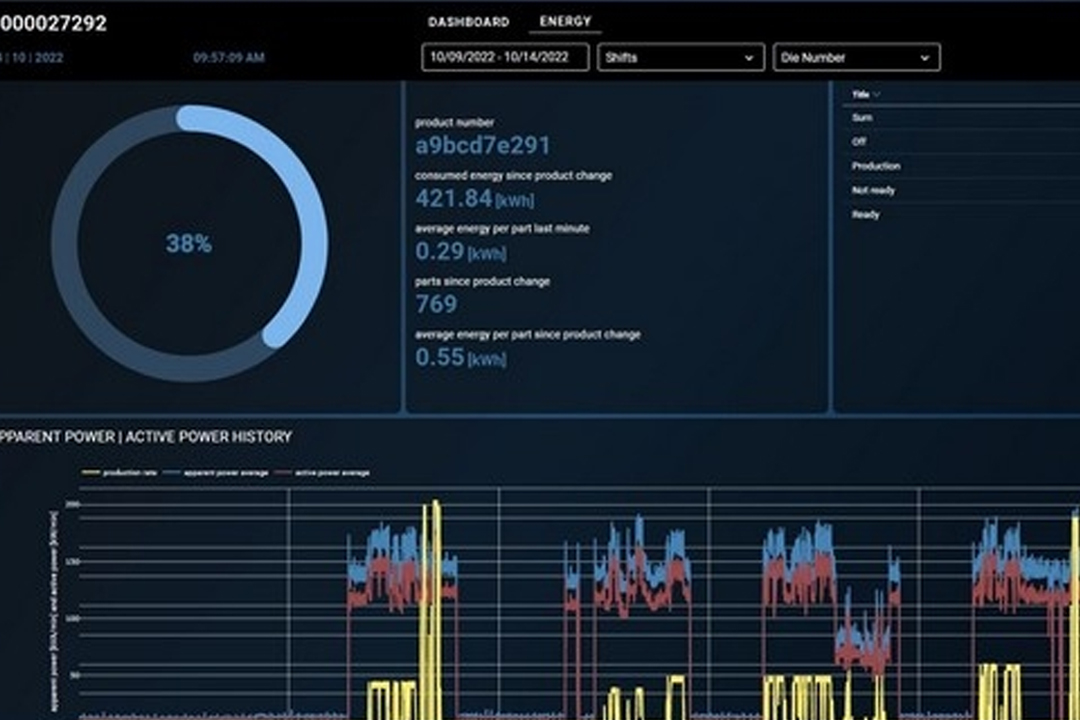Click the parts count 769
Image resolution: width=1080 pixels, height=720 pixels.
(x=436, y=304)
